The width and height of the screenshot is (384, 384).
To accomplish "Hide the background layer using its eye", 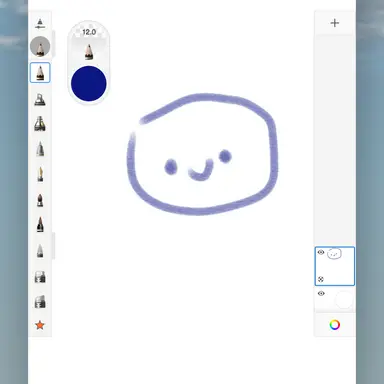I will click(321, 294).
